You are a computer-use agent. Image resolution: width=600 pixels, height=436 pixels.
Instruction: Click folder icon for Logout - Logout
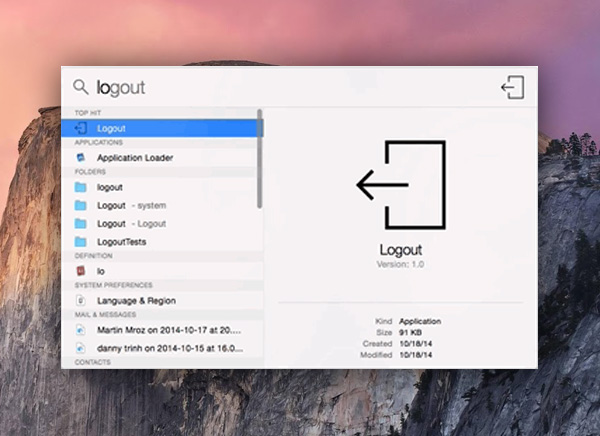click(80, 224)
